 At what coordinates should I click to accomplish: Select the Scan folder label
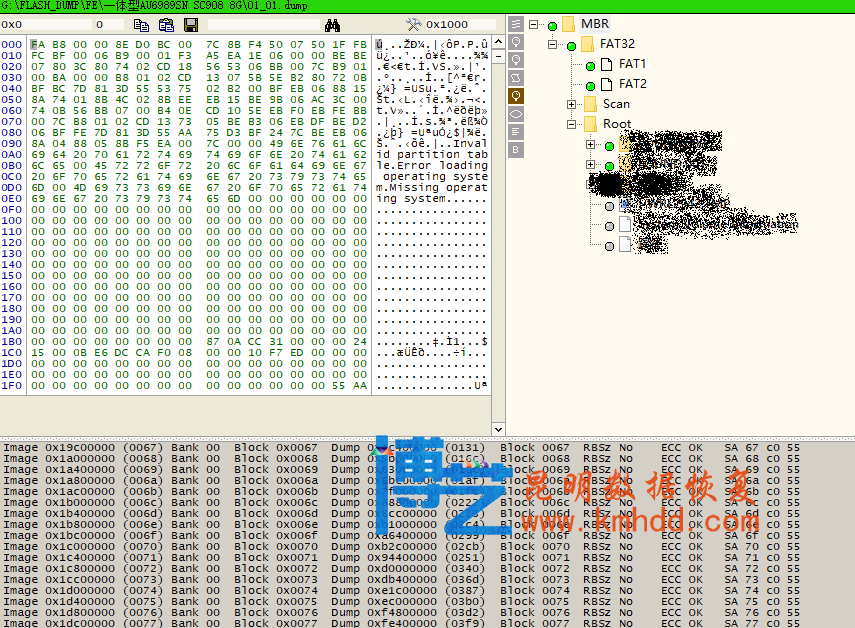(616, 104)
